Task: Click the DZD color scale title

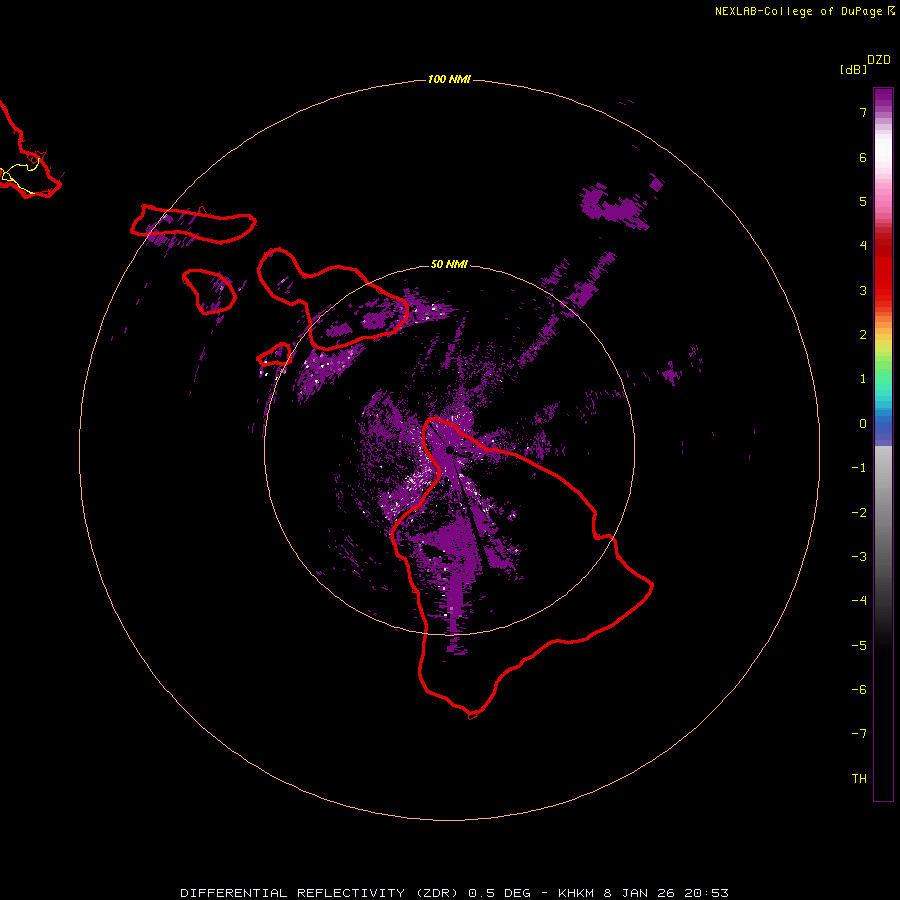Action: click(x=879, y=60)
